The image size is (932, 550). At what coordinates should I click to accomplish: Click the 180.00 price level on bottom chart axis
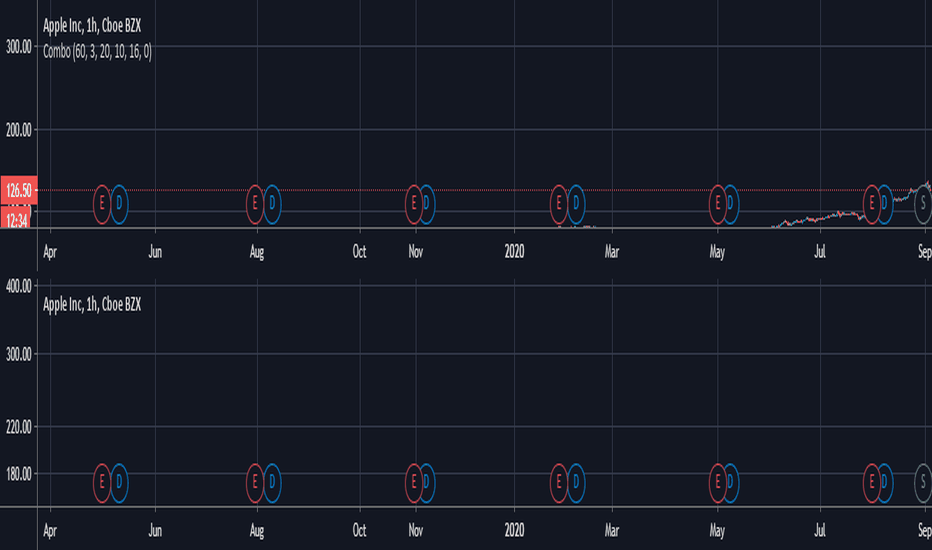pos(18,474)
